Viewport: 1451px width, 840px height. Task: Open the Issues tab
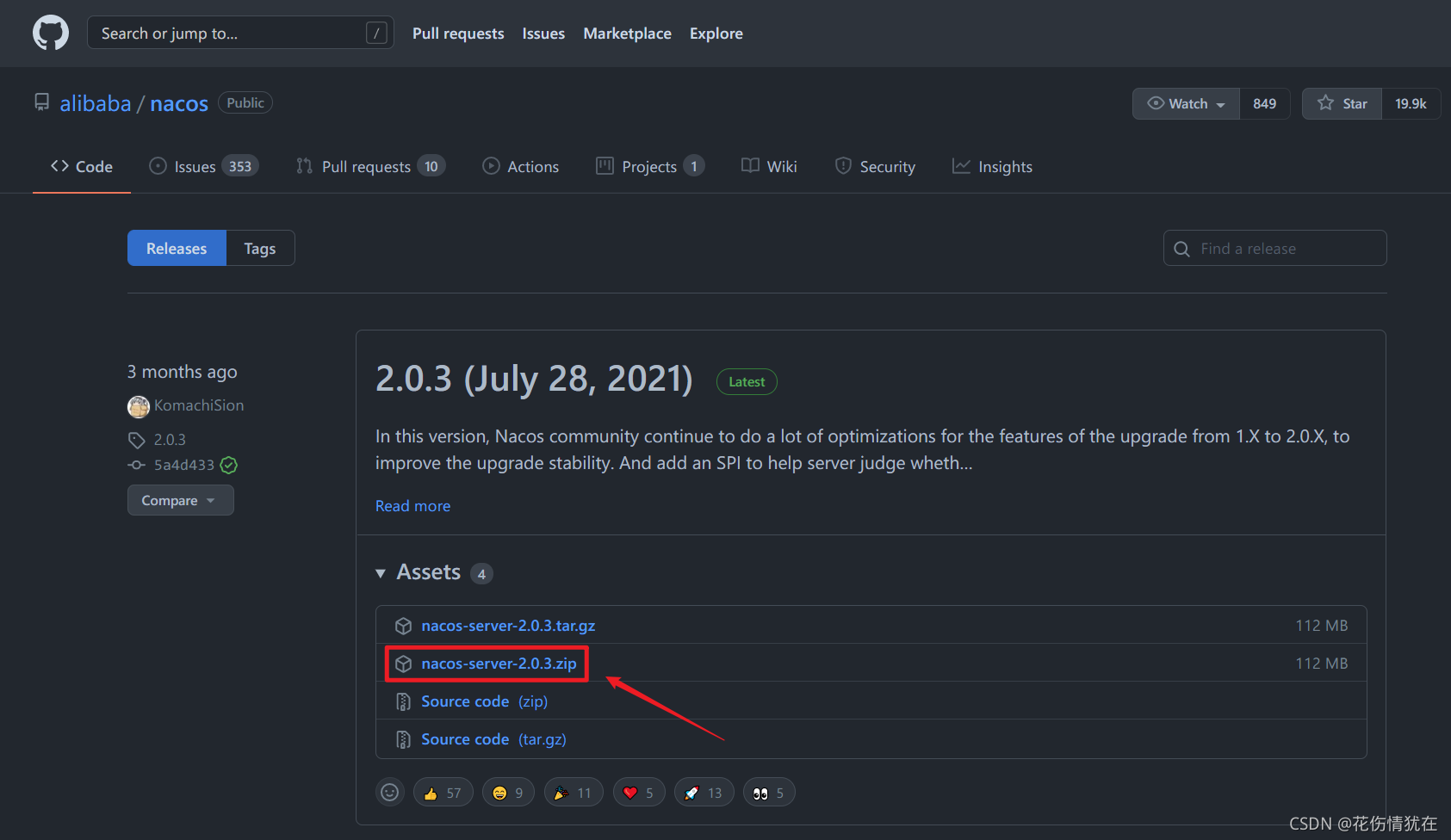[203, 166]
